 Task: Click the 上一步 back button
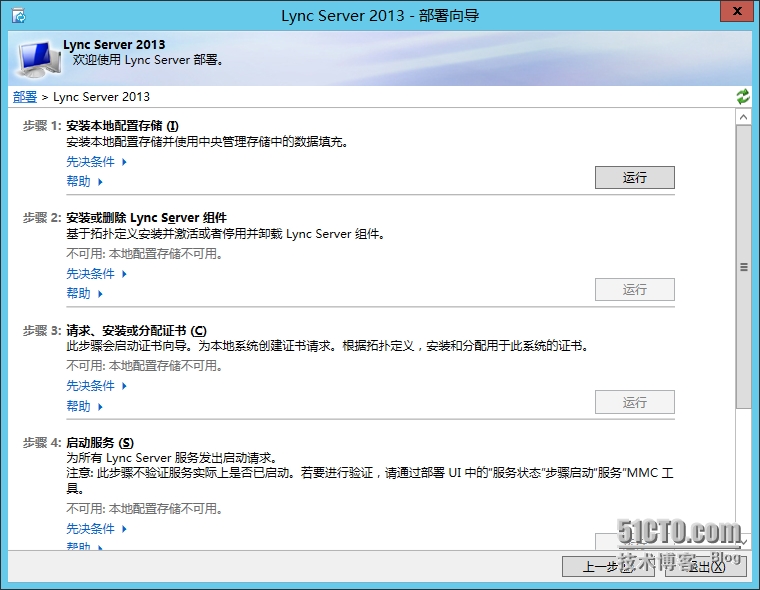[608, 566]
